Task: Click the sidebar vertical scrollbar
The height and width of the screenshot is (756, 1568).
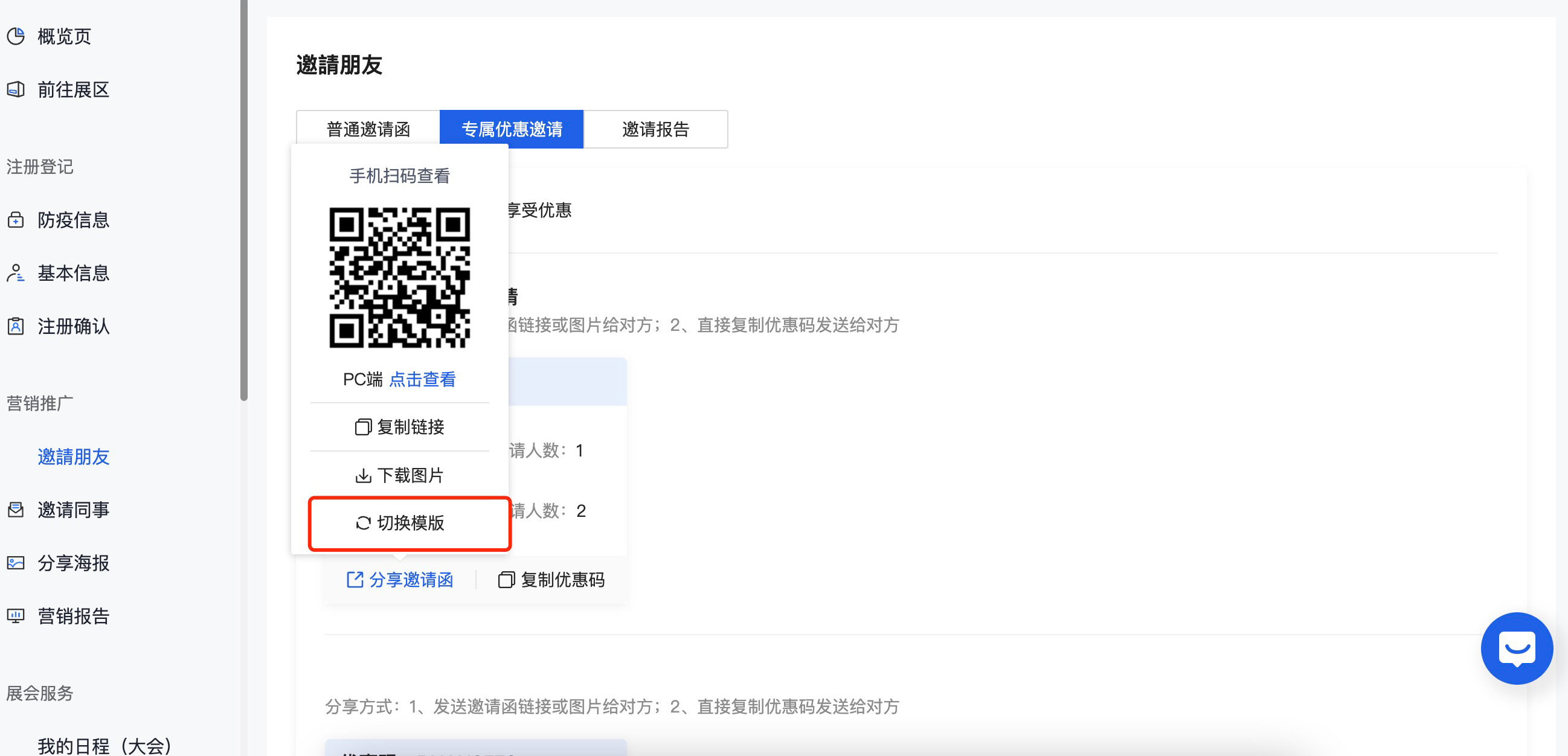Action: point(244,201)
